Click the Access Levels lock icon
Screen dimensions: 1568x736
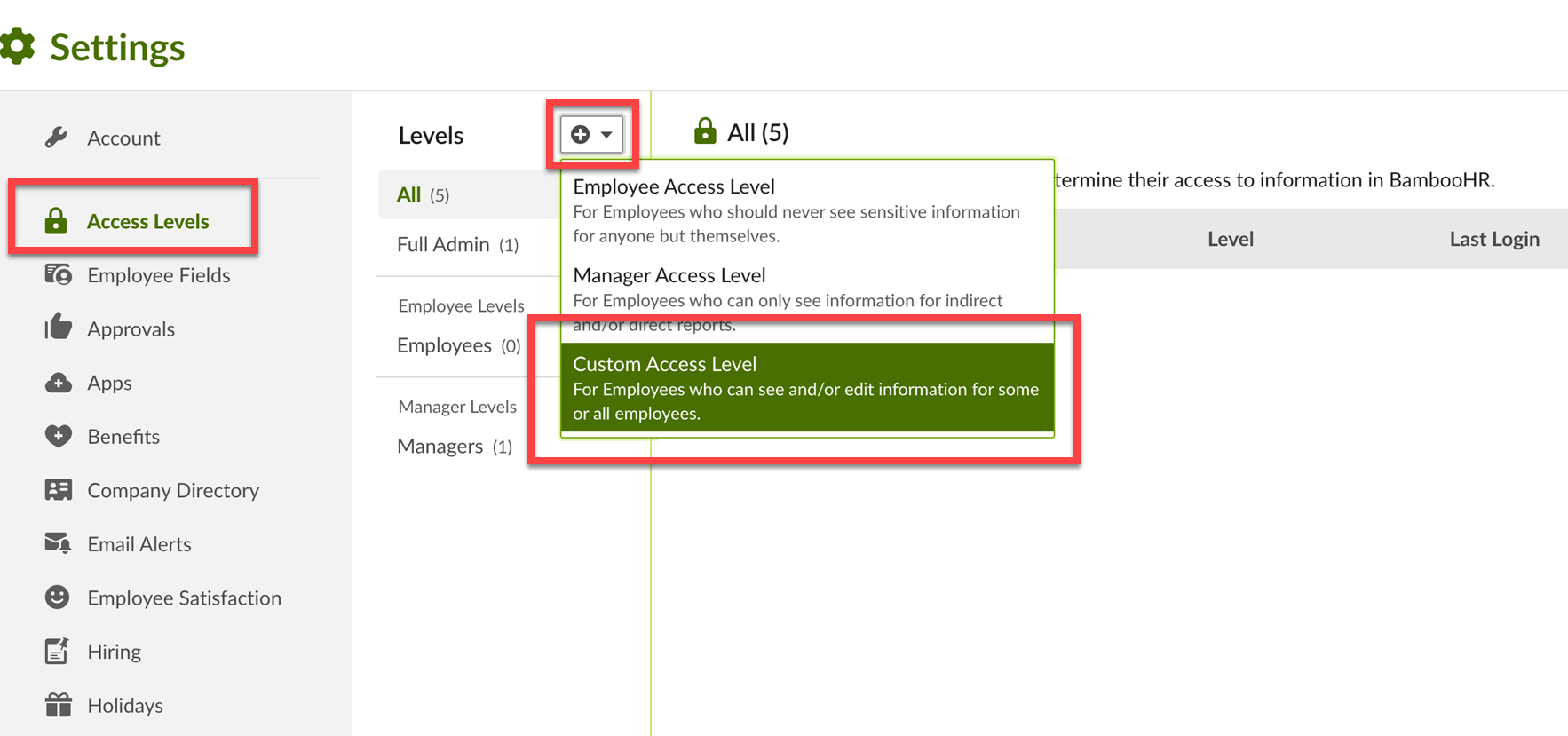click(x=56, y=220)
